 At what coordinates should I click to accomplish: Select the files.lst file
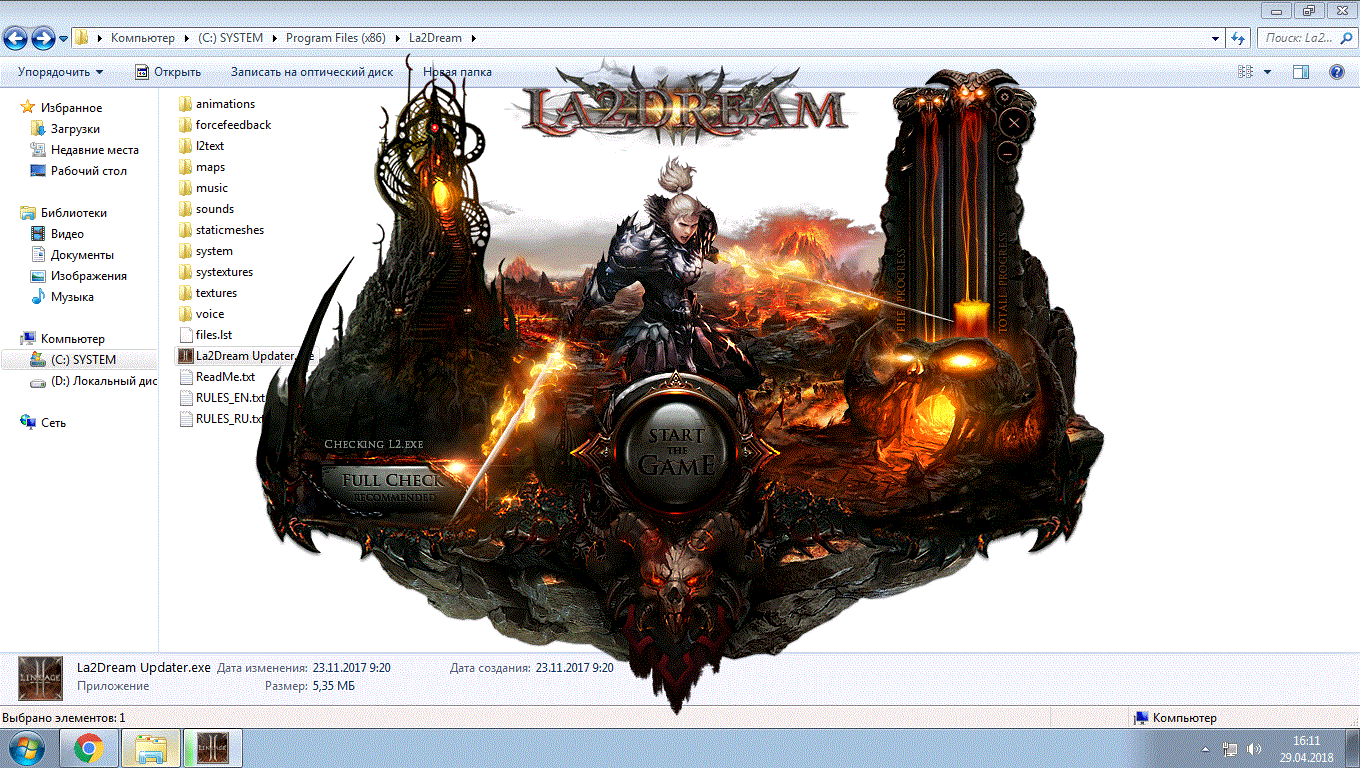coord(206,335)
